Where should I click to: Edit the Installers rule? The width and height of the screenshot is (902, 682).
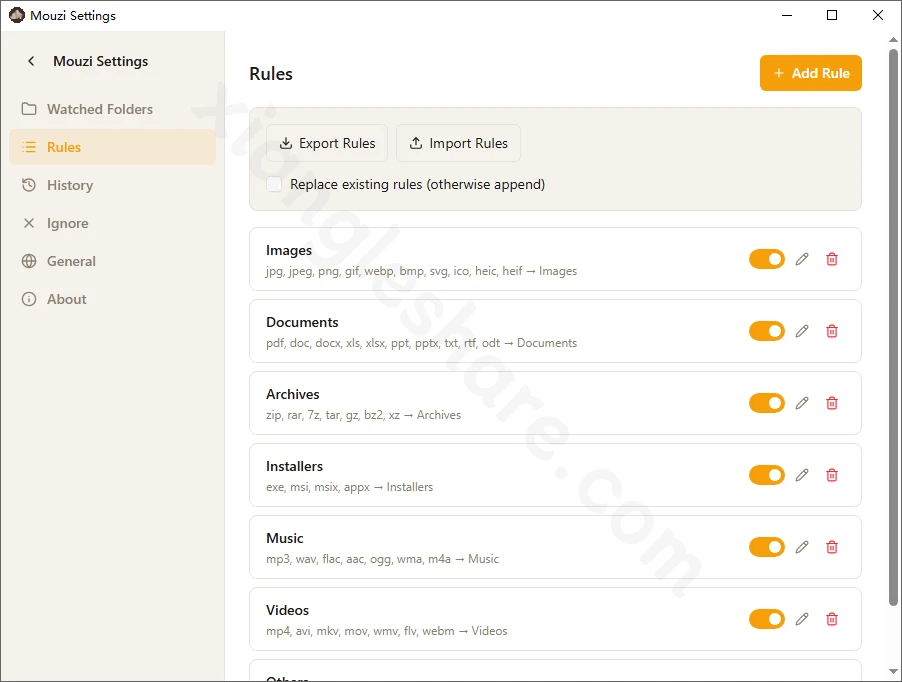802,475
